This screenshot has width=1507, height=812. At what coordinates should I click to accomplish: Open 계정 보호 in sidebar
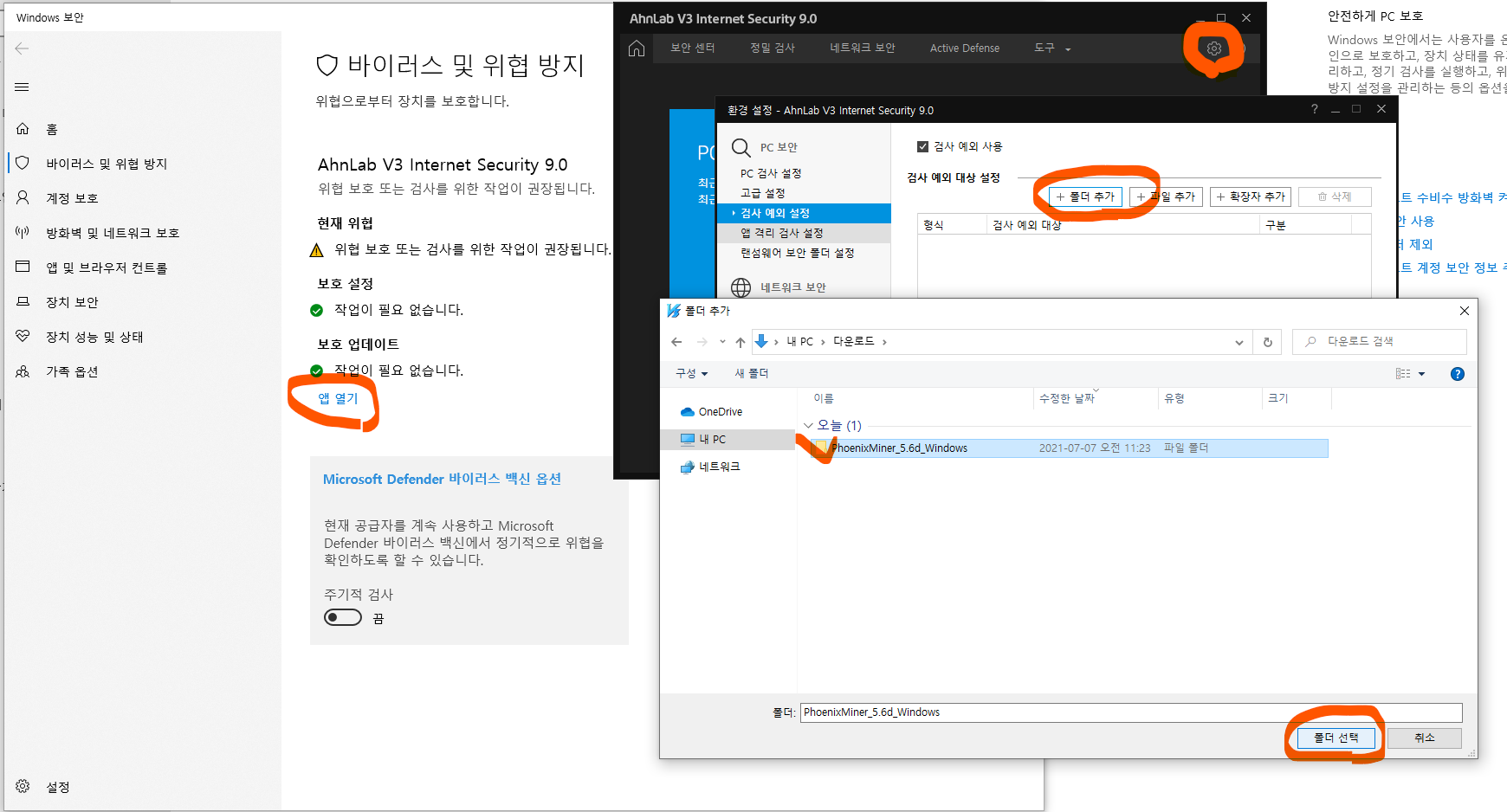[72, 198]
